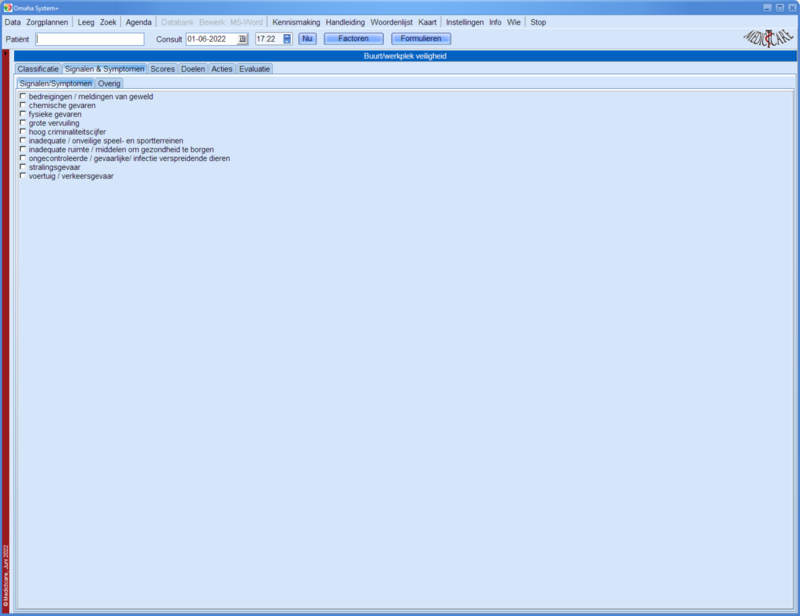Open the Overig sub-tab

click(x=109, y=83)
